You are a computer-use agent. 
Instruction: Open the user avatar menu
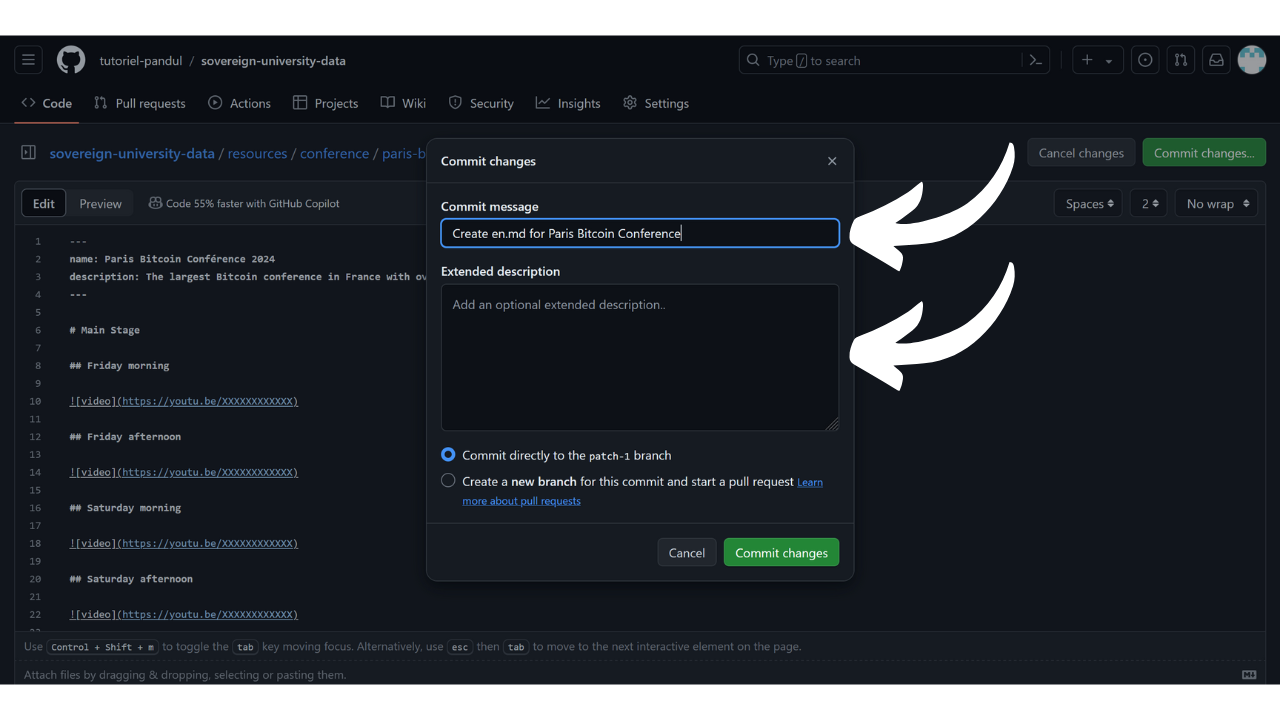click(x=1252, y=60)
